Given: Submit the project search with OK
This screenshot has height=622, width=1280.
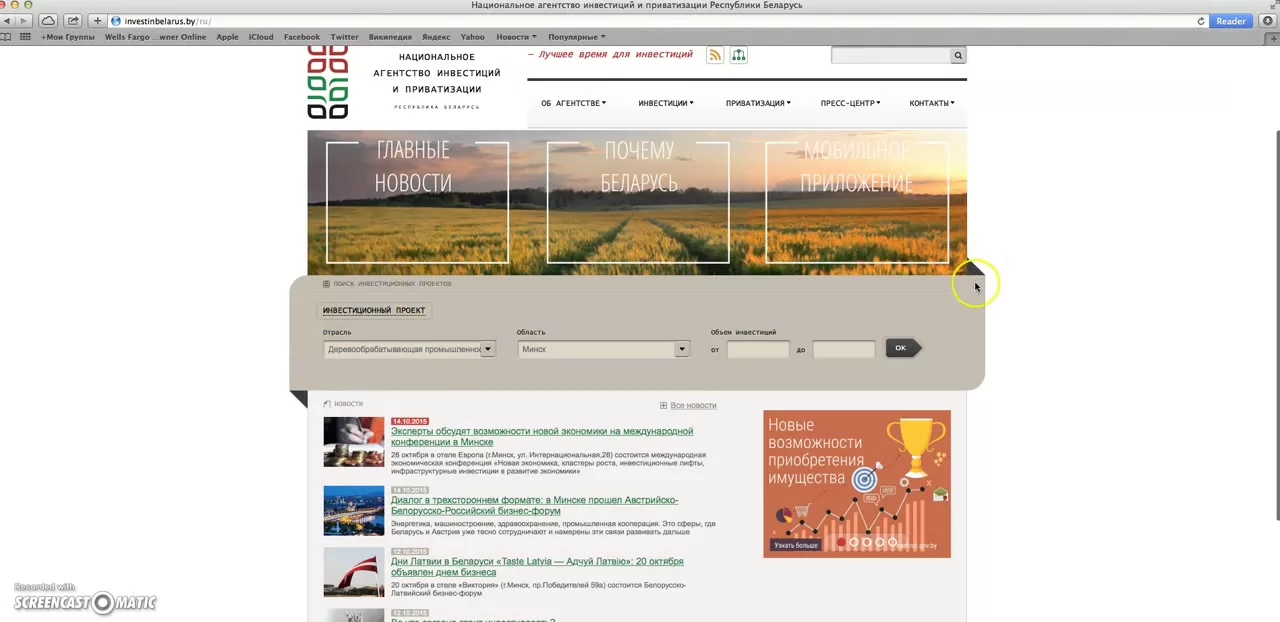Looking at the screenshot, I should 902,348.
